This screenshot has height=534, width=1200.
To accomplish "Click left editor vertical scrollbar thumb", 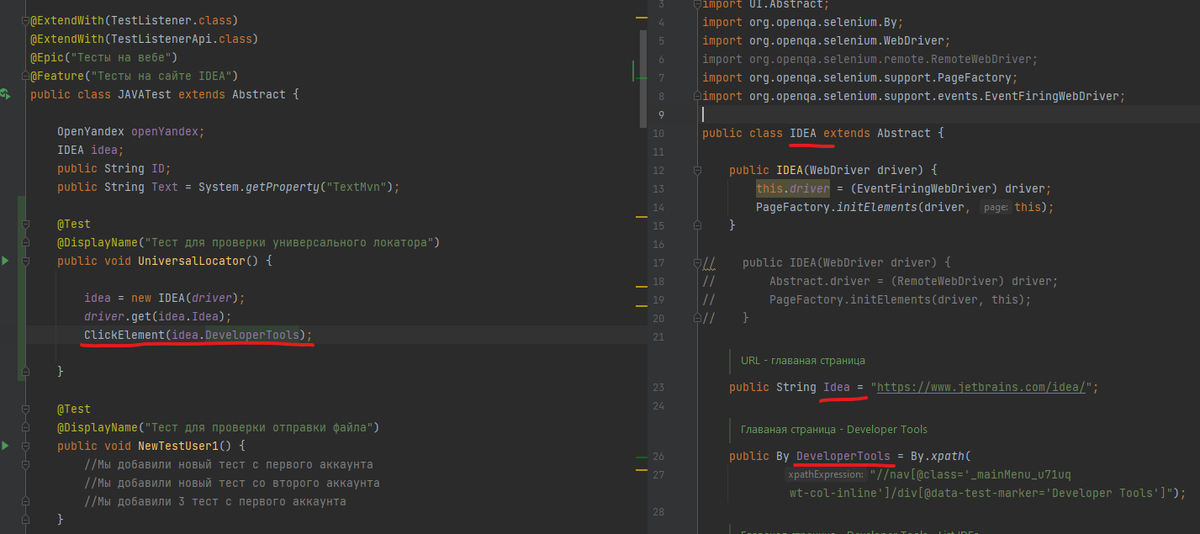I will 642,80.
